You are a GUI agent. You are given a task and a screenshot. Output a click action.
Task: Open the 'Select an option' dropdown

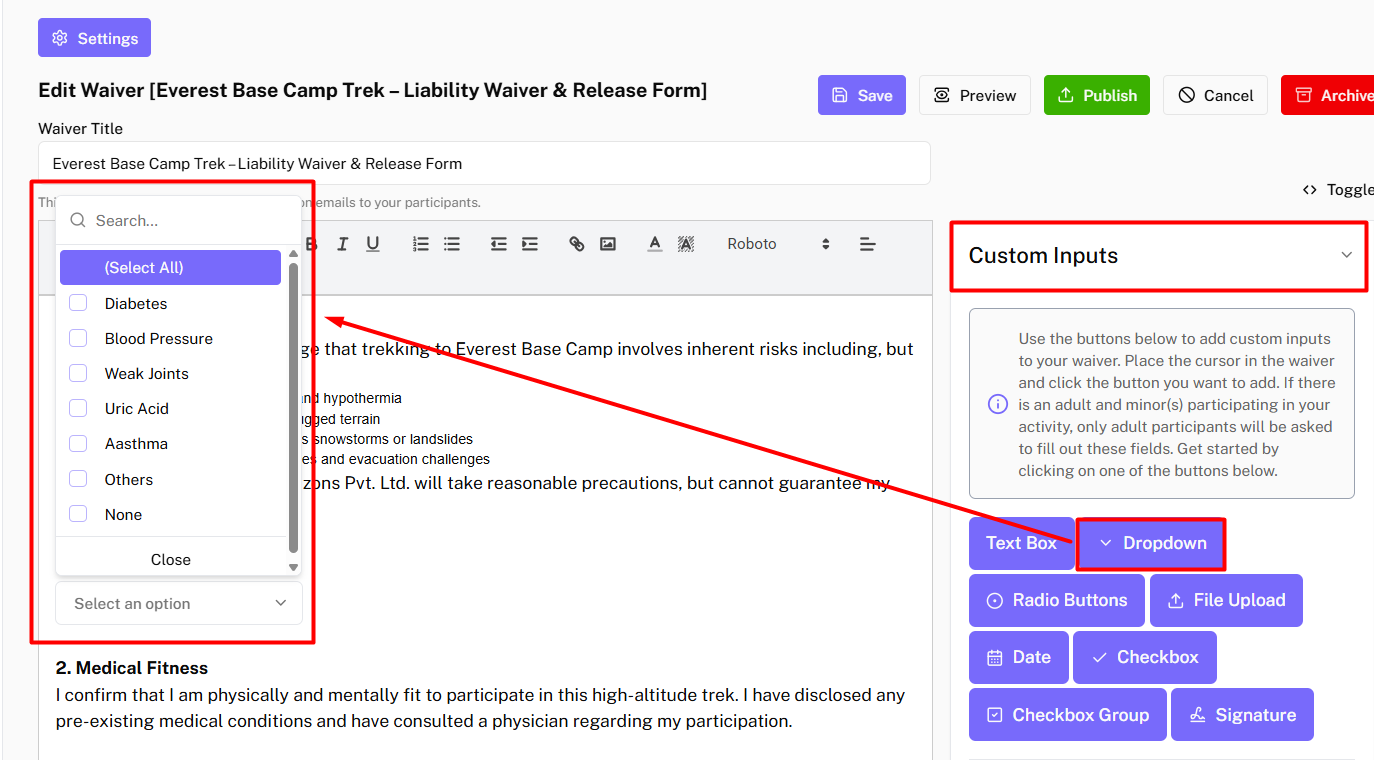click(x=179, y=604)
